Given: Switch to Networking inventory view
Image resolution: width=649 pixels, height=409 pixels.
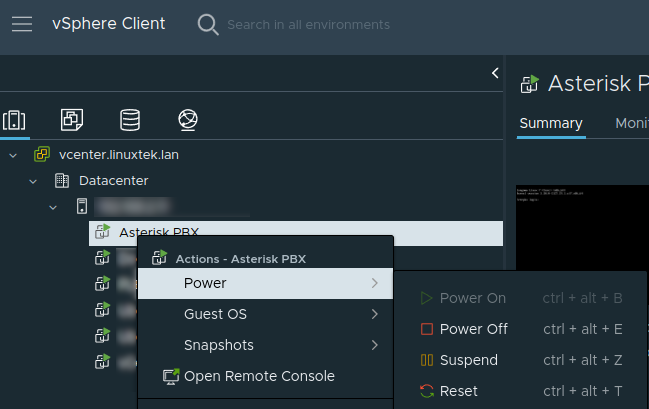Looking at the screenshot, I should click(x=188, y=120).
